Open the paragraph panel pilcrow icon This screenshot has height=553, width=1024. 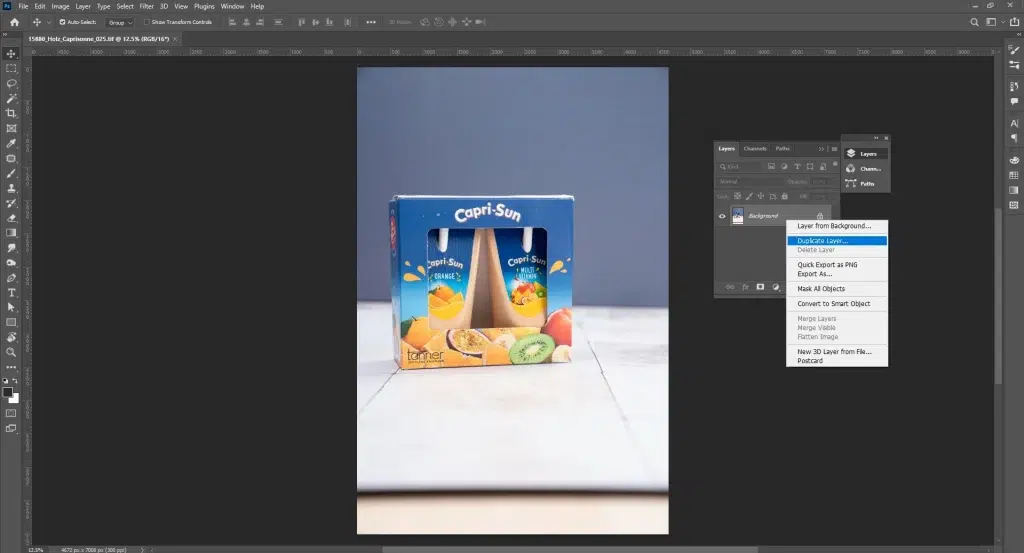(x=1014, y=138)
